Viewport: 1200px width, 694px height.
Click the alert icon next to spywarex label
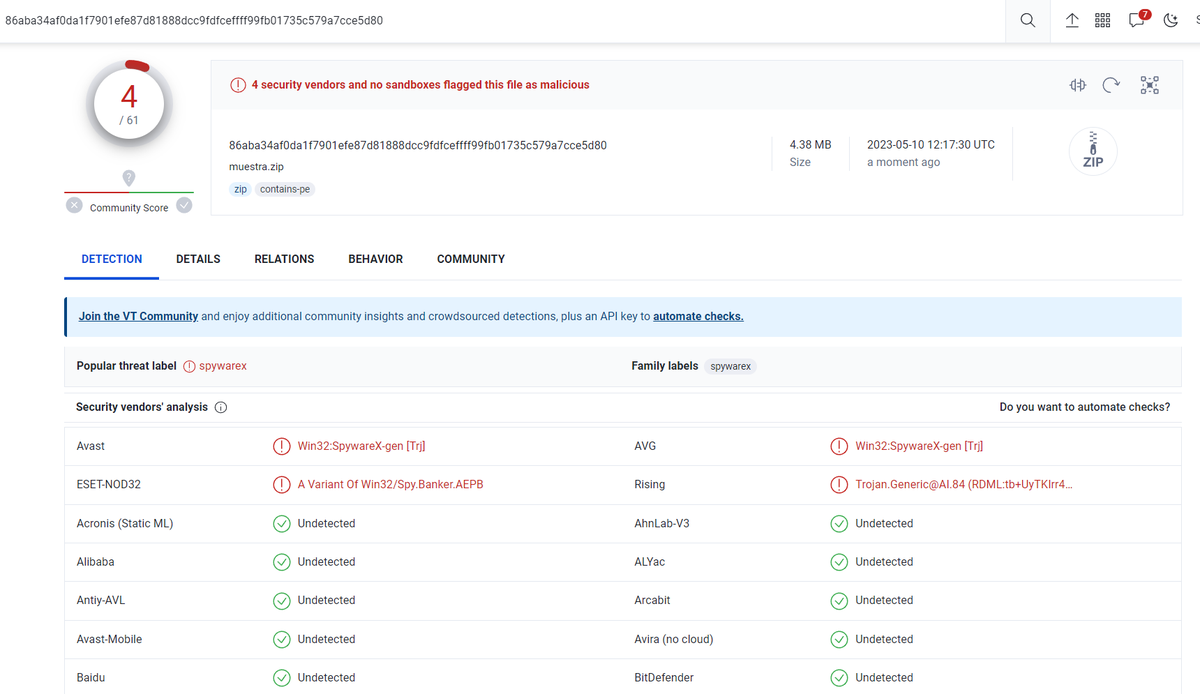(x=189, y=366)
